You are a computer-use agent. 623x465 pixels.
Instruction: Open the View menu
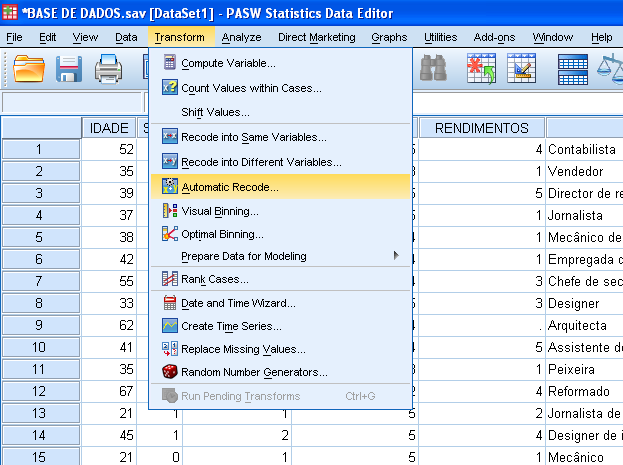(85, 37)
